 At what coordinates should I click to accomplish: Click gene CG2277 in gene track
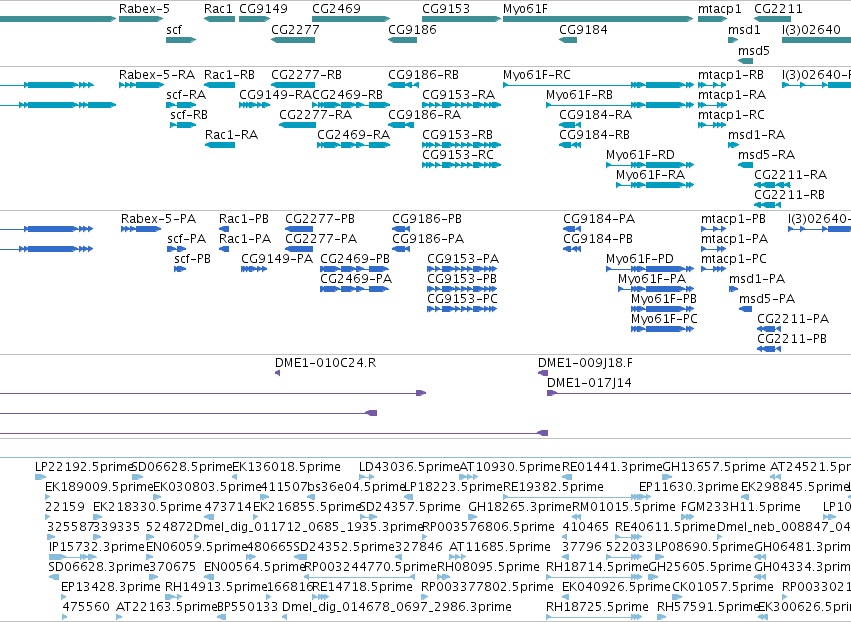[x=293, y=40]
